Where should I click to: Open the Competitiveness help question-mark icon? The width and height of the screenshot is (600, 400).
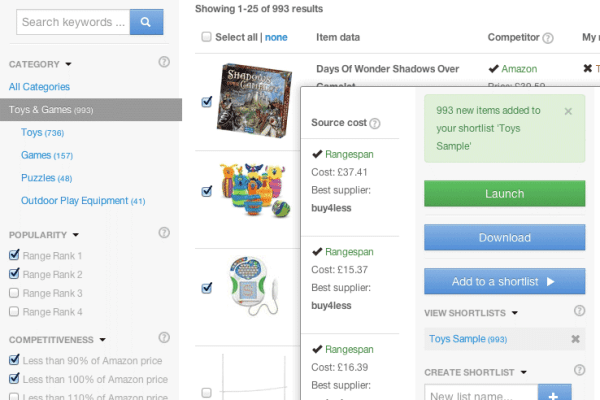point(164,337)
